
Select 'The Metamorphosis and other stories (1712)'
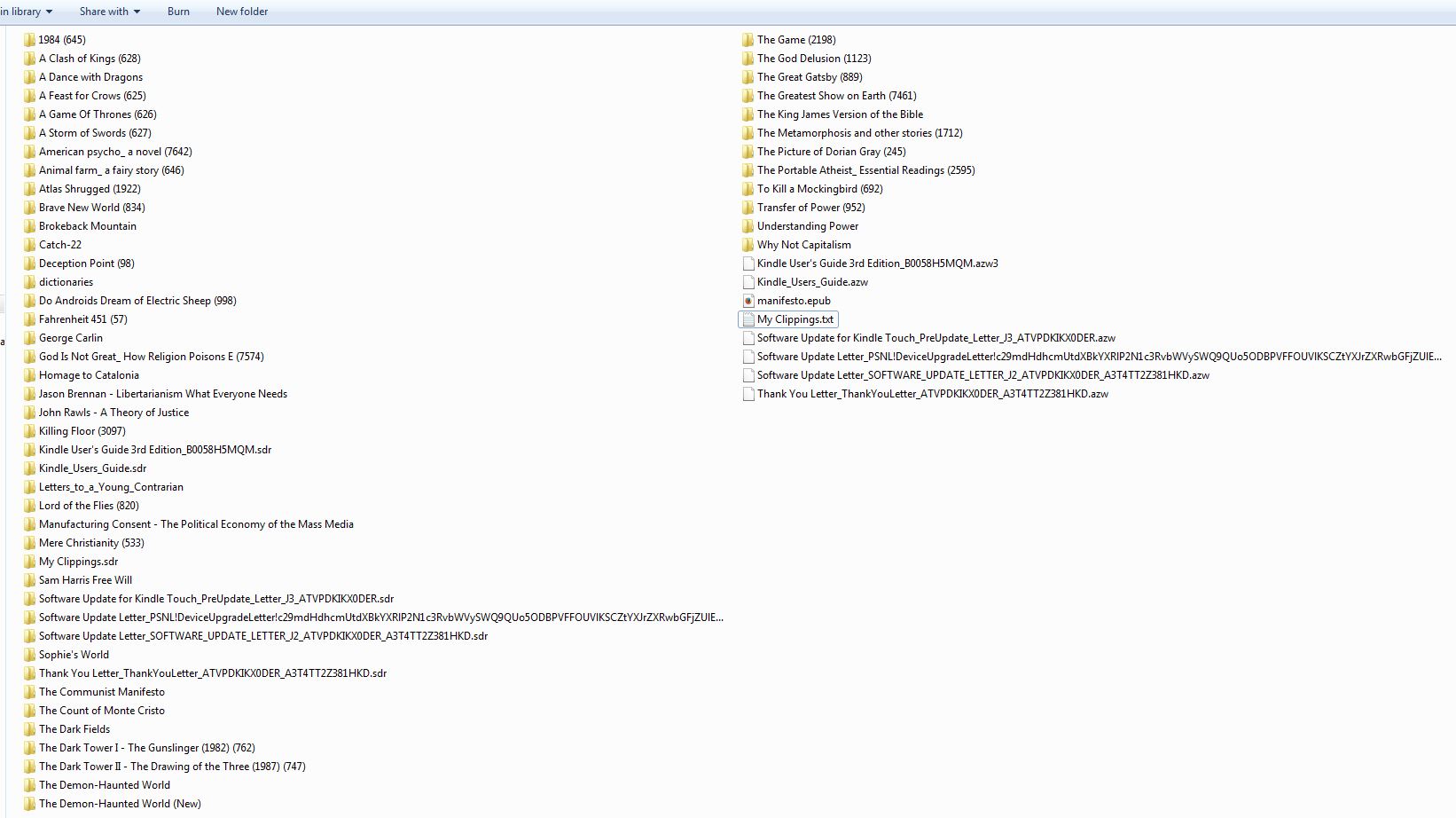pos(860,133)
